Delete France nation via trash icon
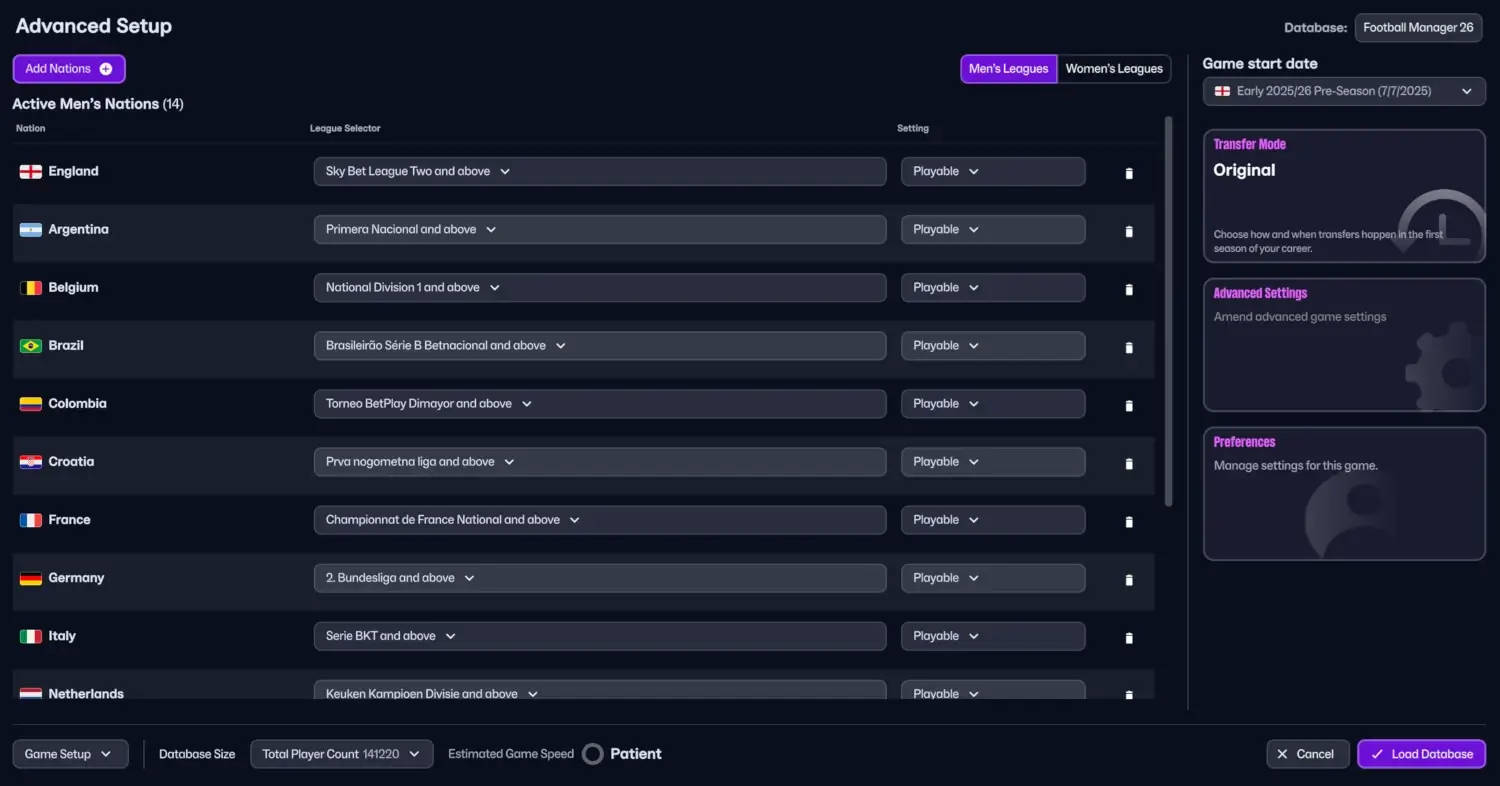The width and height of the screenshot is (1500, 786). 1129,521
